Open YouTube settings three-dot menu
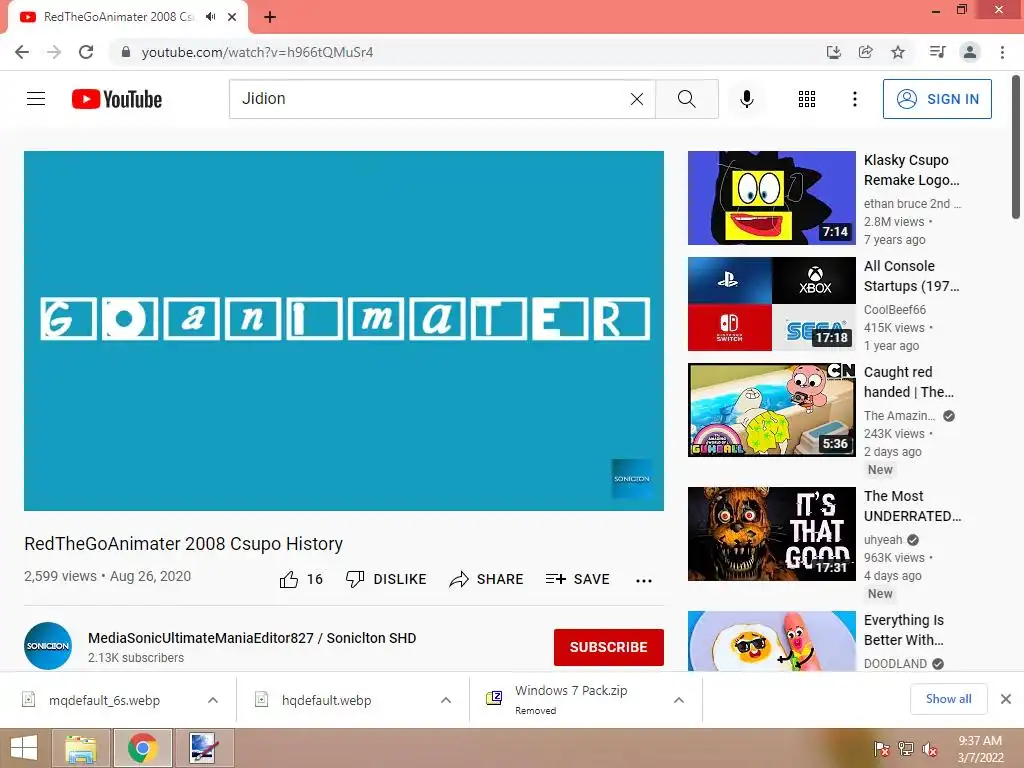Screen dimensions: 1024x768 click(x=855, y=99)
